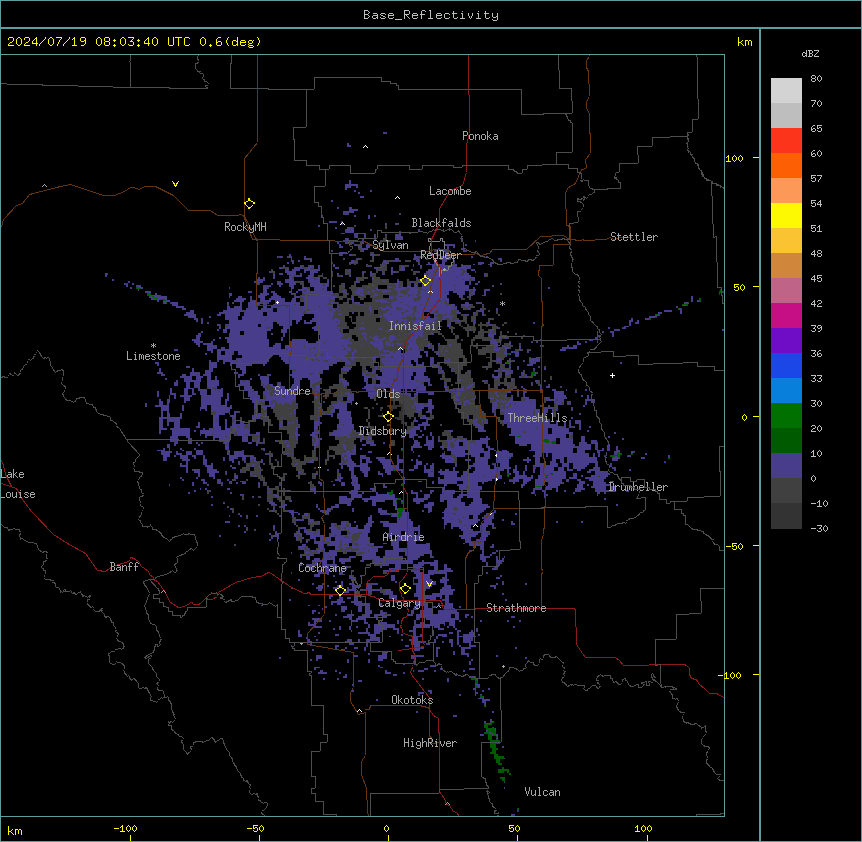This screenshot has height=842, width=862.
Task: Click the Base_Reflectivity title text
Action: pyautogui.click(x=431, y=15)
